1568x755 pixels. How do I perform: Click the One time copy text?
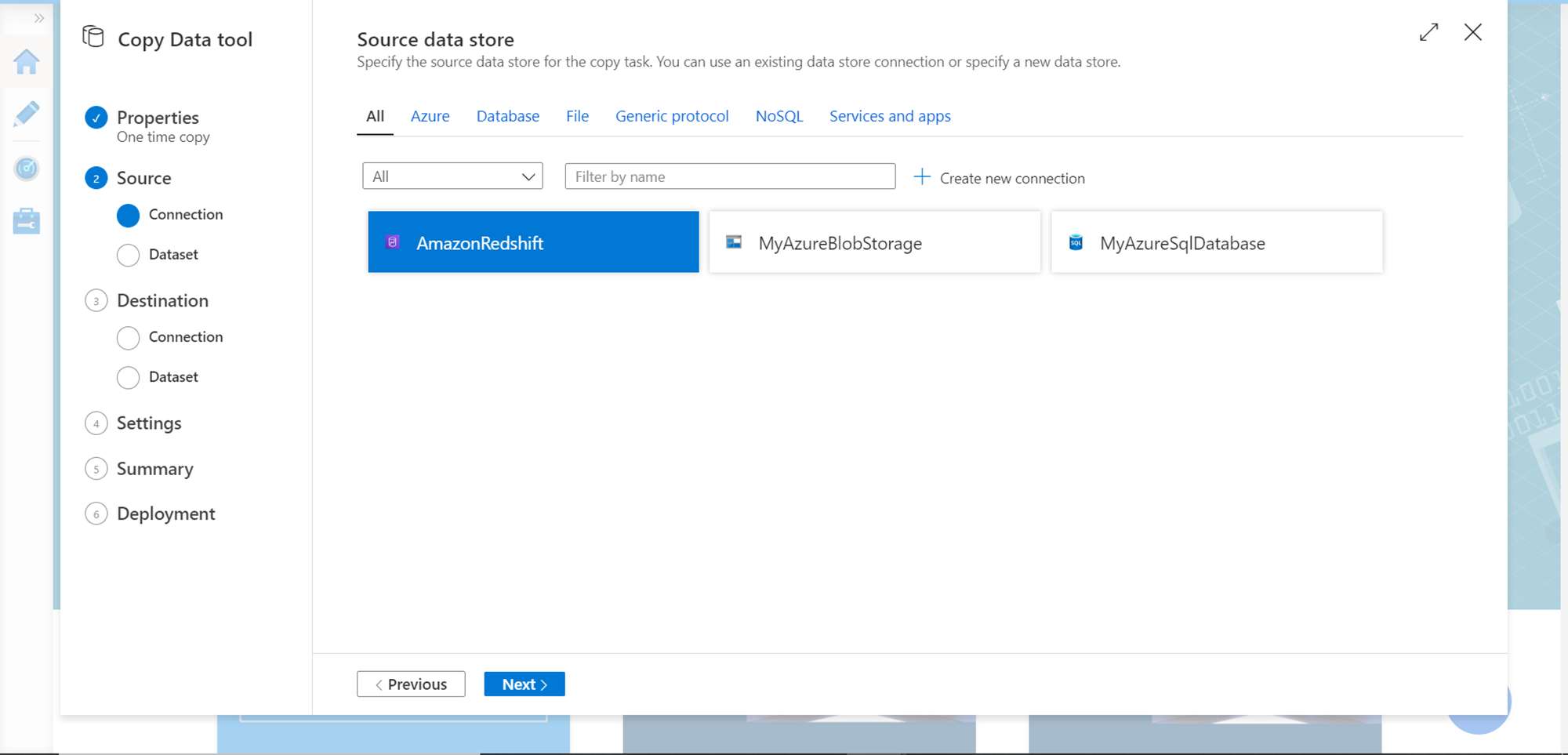point(163,137)
